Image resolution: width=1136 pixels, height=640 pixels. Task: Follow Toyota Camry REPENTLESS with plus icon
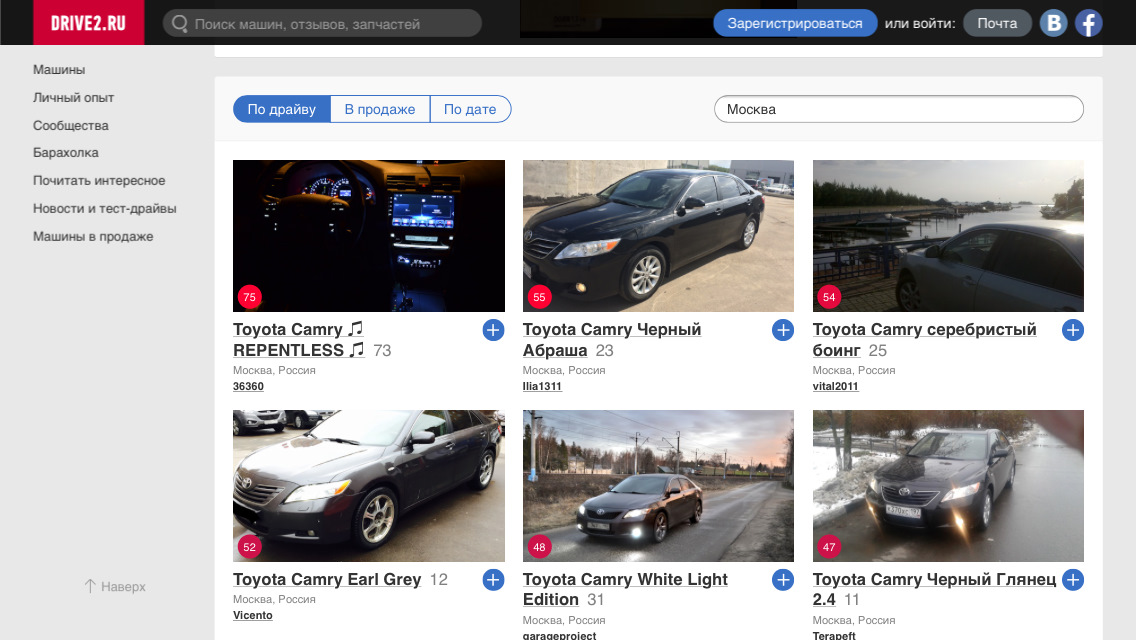tap(493, 330)
